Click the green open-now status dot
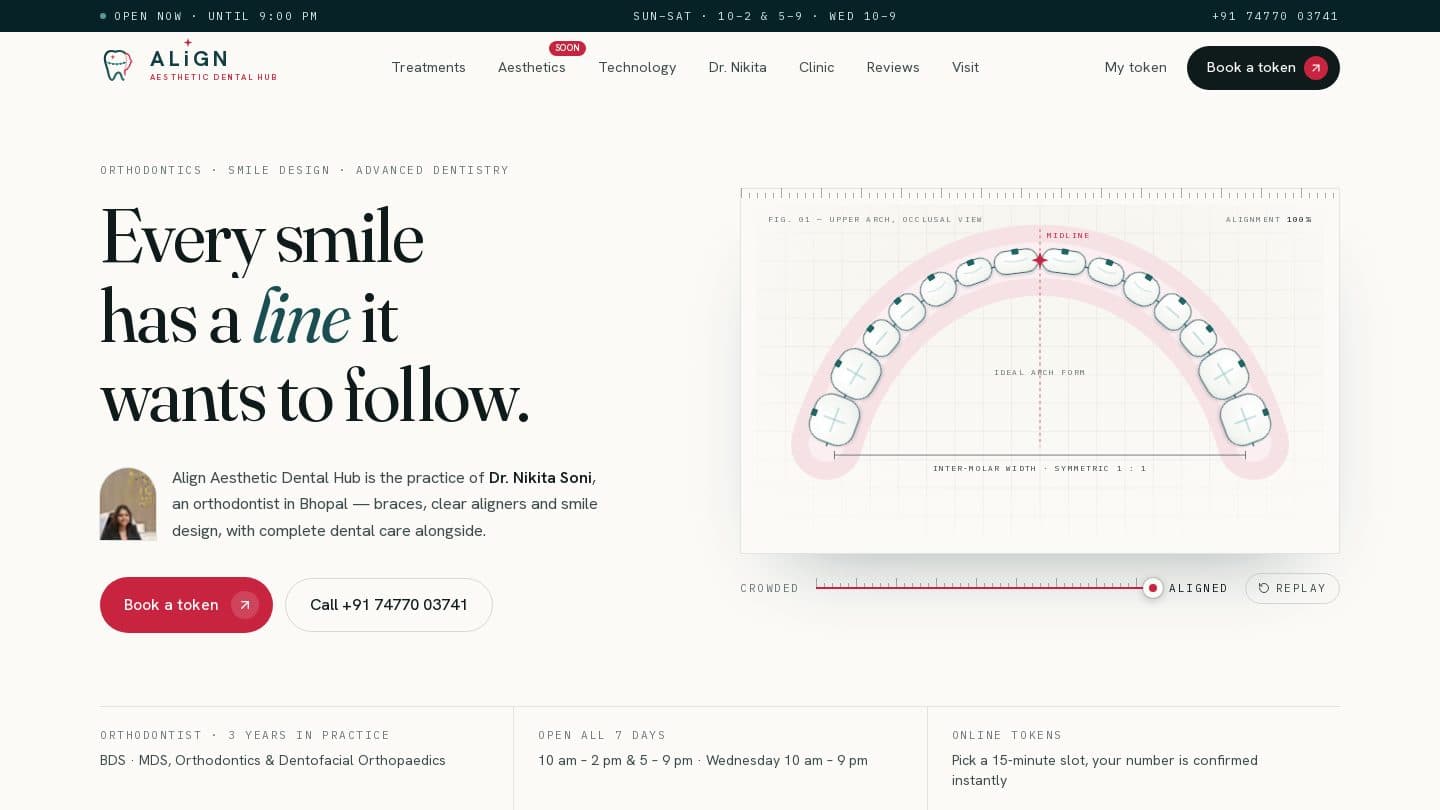The width and height of the screenshot is (1440, 810). tap(103, 16)
